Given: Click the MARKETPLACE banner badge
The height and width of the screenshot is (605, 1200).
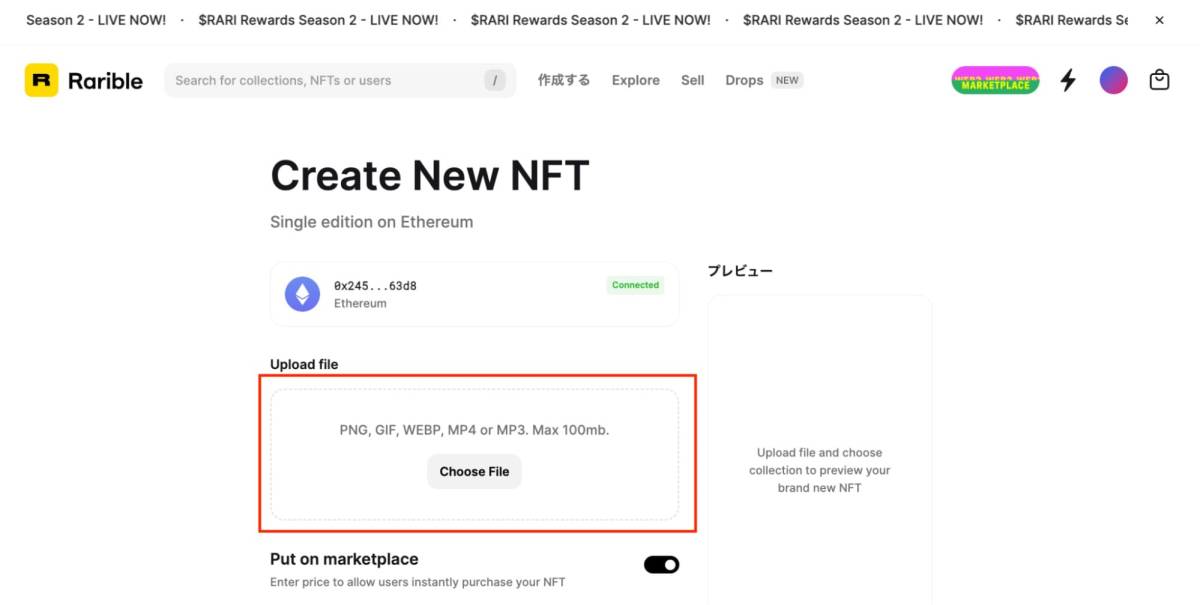Looking at the screenshot, I should coord(994,80).
